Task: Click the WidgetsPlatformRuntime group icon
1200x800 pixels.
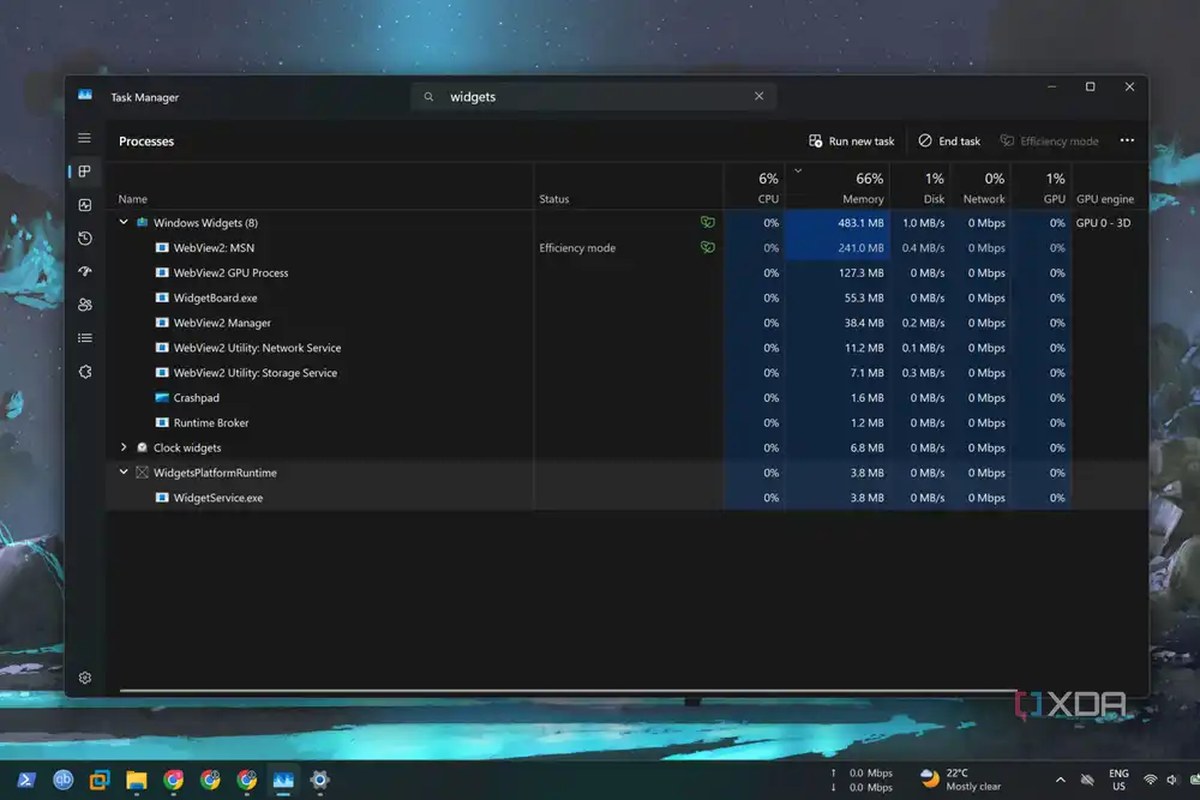Action: (x=143, y=473)
